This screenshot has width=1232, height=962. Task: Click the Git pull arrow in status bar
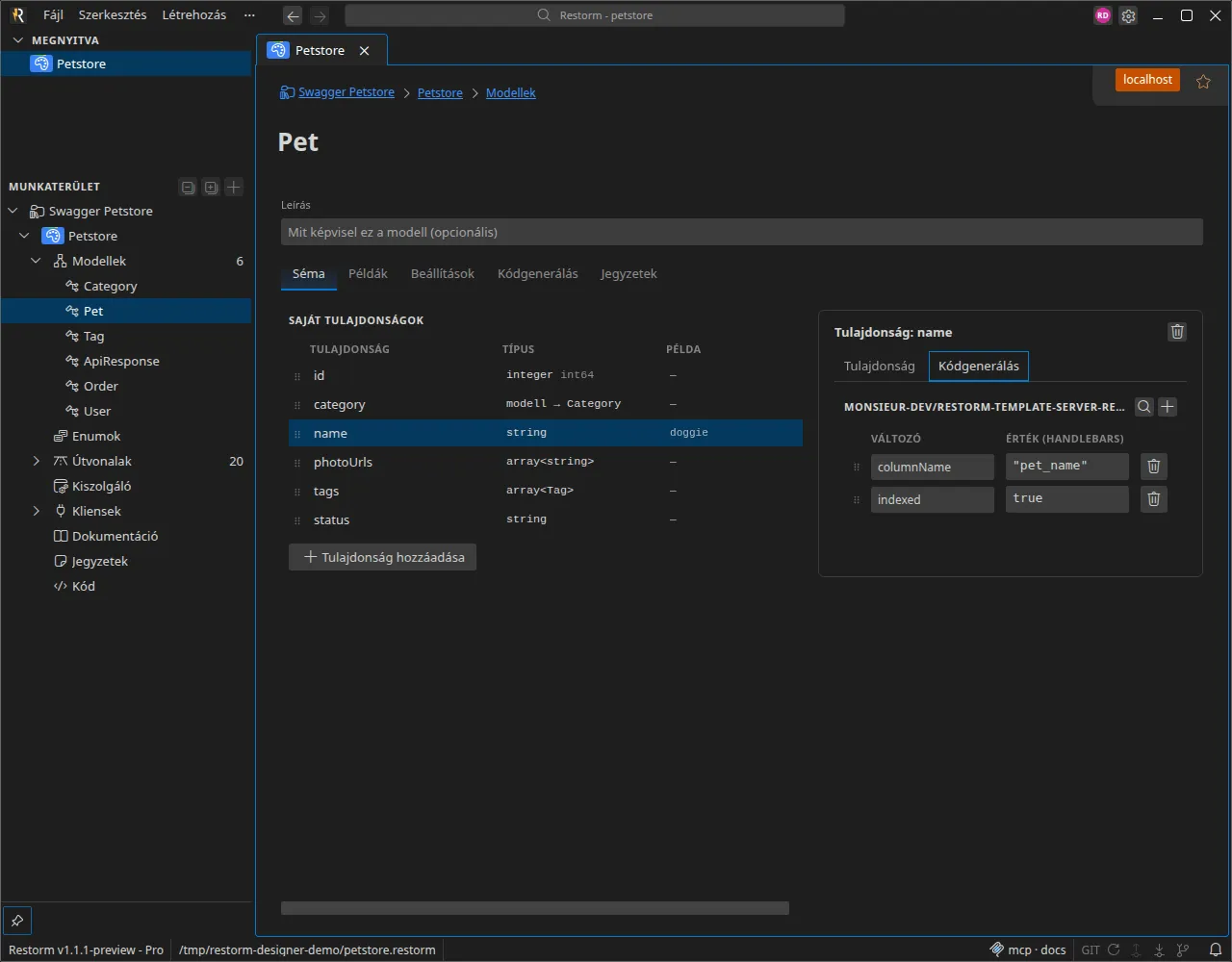tap(1160, 949)
